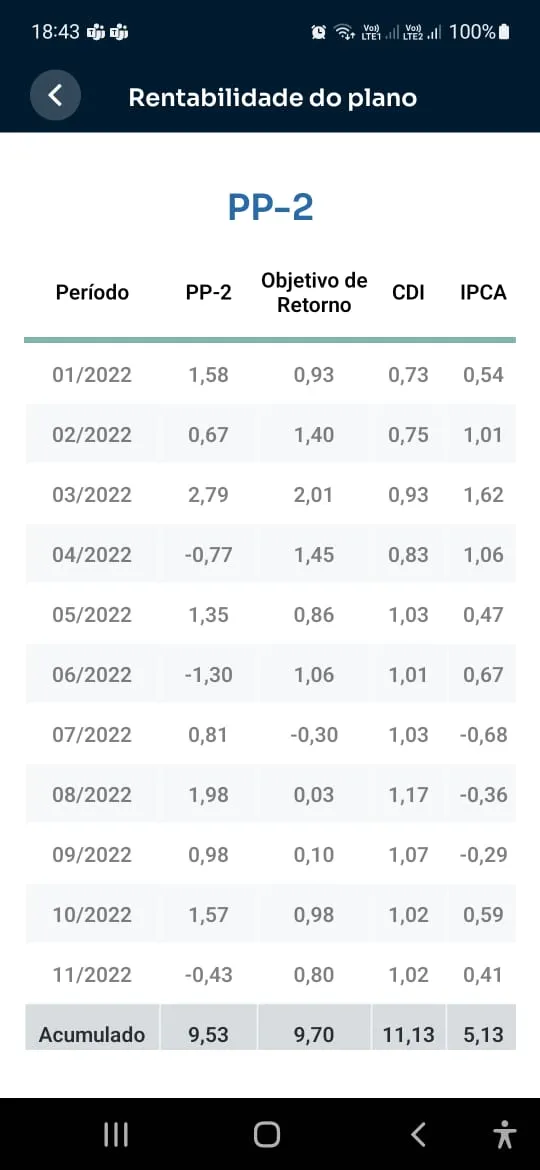Select the Período column header

pyautogui.click(x=92, y=292)
